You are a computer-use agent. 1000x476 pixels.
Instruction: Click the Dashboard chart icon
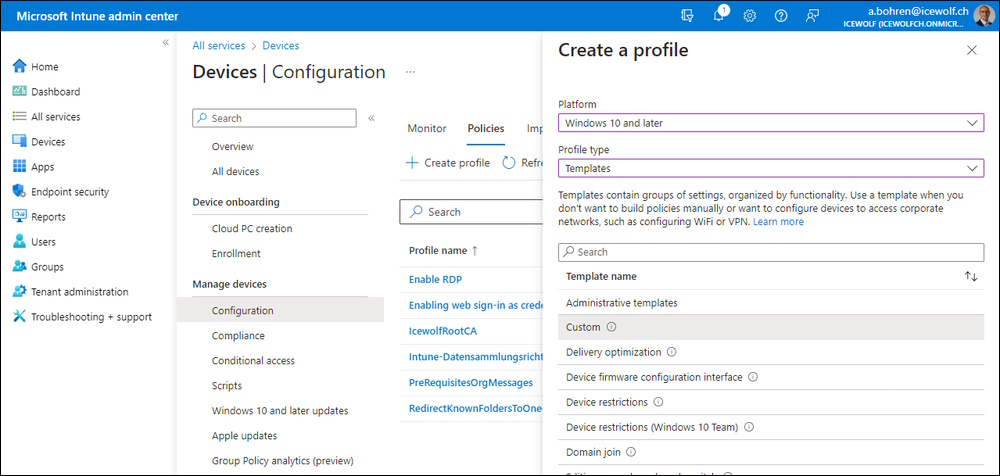pyautogui.click(x=20, y=91)
